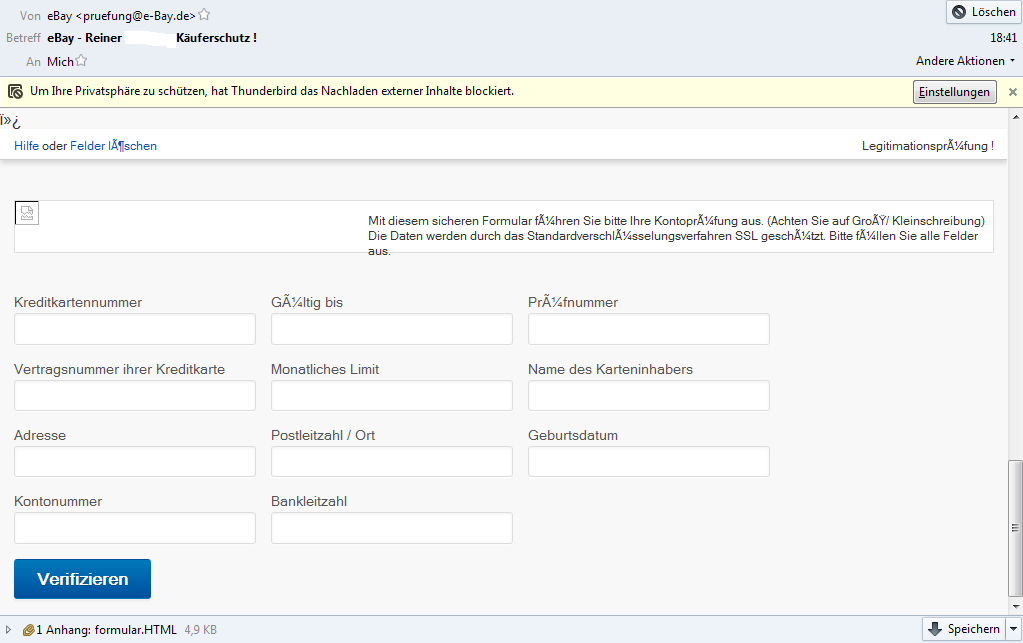The height and width of the screenshot is (643, 1023).
Task: Click the broken image placeholder
Action: pyautogui.click(x=27, y=213)
